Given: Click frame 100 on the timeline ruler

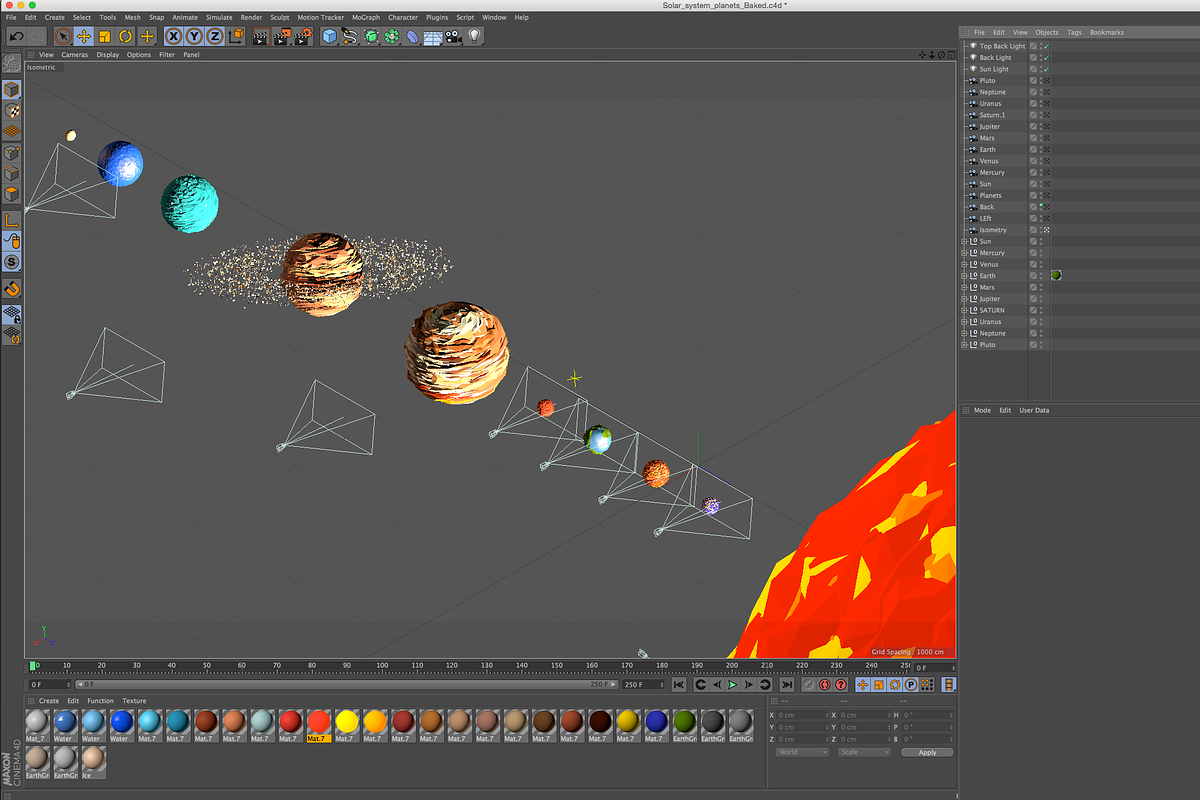Looking at the screenshot, I should pos(381,665).
